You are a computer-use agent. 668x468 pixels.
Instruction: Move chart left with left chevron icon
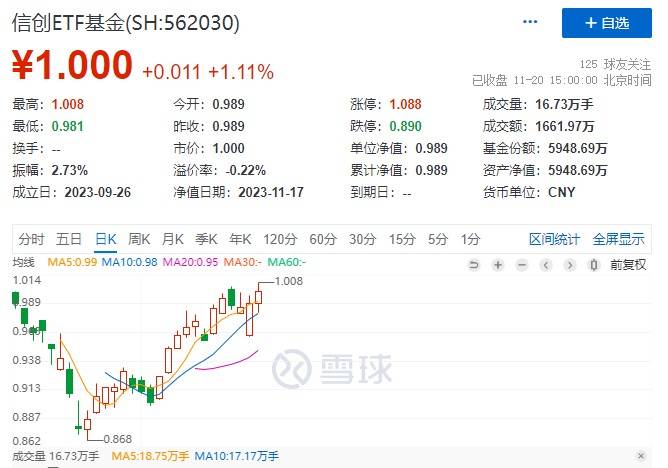tap(546, 265)
